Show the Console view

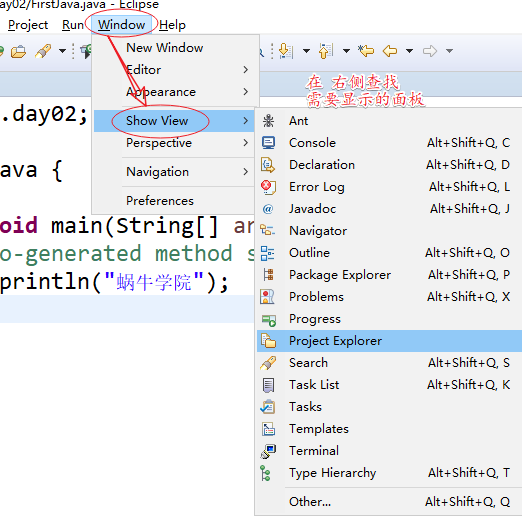pos(389,143)
